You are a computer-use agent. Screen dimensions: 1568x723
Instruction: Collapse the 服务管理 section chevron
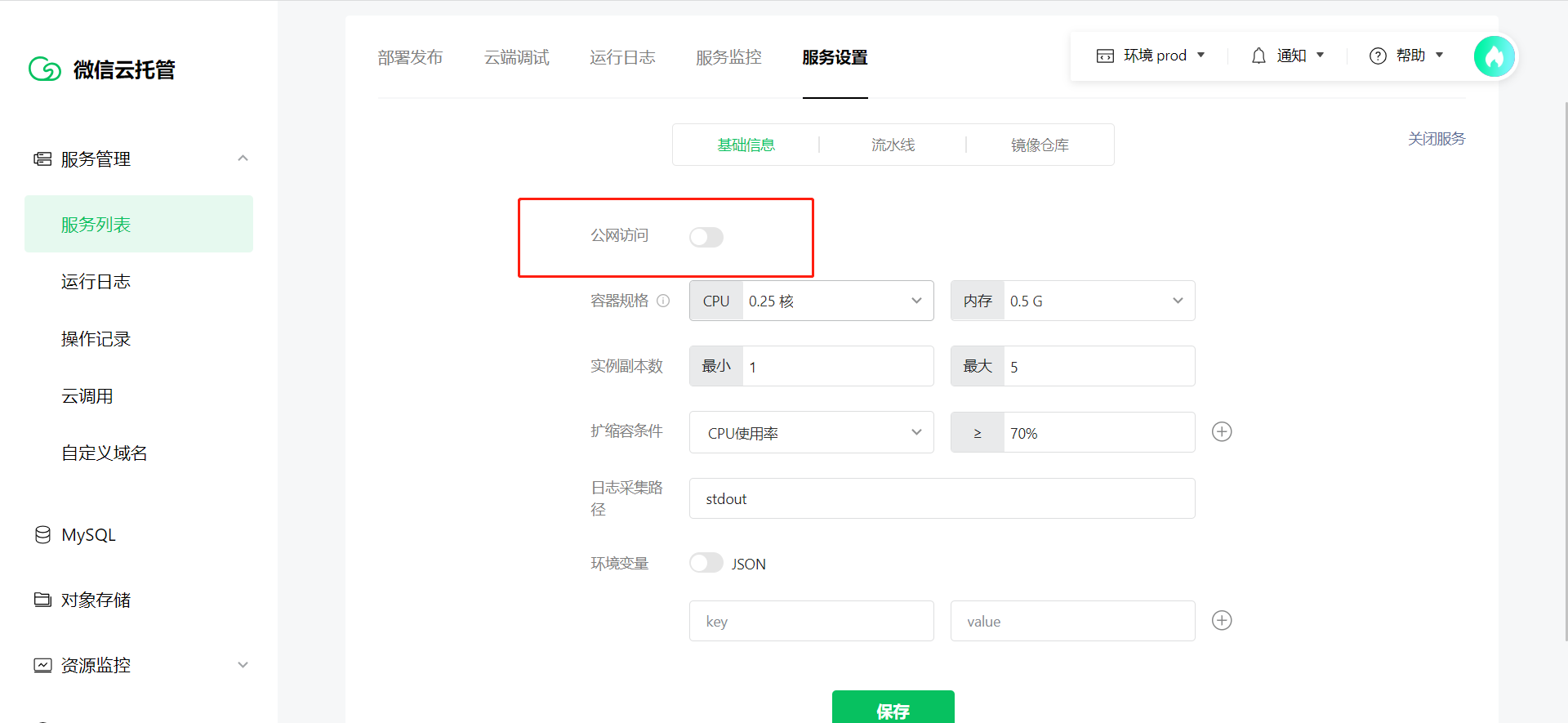(243, 158)
